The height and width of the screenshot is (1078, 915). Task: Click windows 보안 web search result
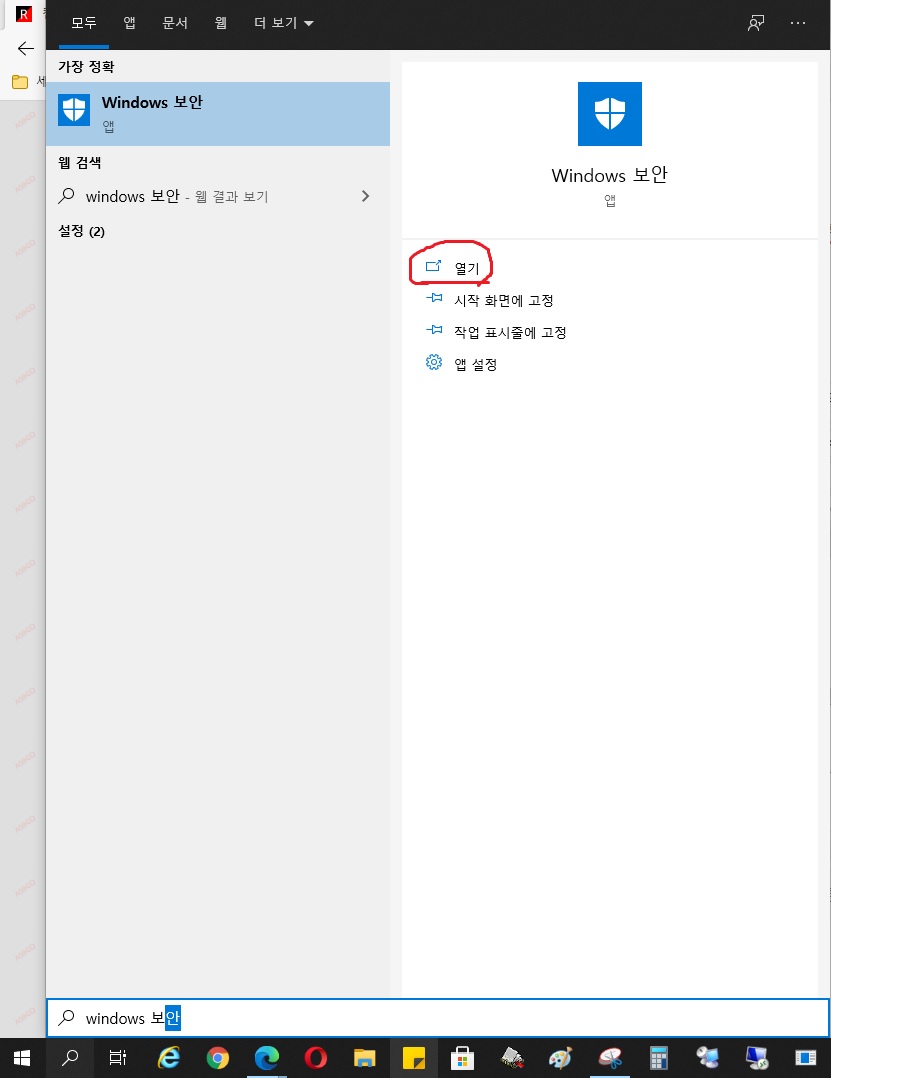point(217,196)
